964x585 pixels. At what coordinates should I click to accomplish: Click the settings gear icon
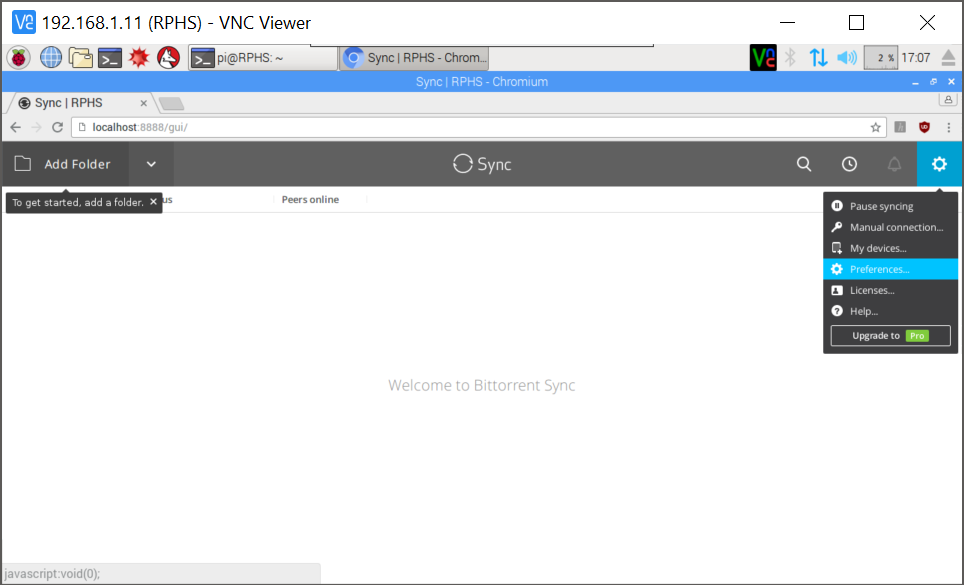point(939,164)
